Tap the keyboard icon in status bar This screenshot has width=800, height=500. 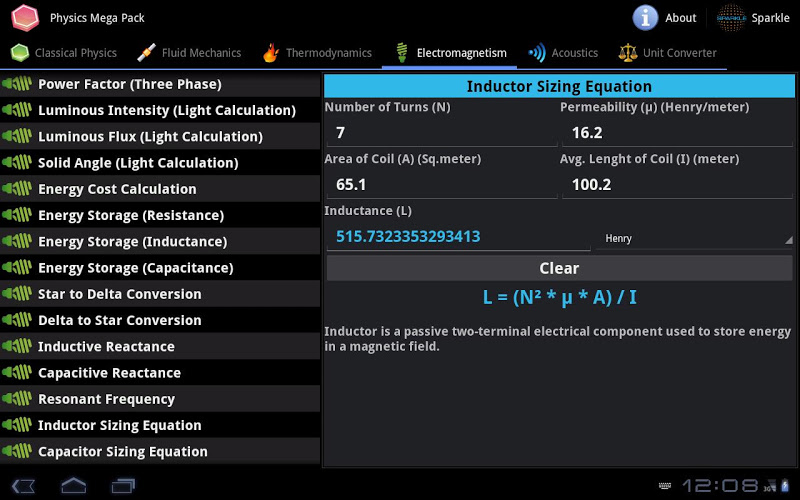665,486
